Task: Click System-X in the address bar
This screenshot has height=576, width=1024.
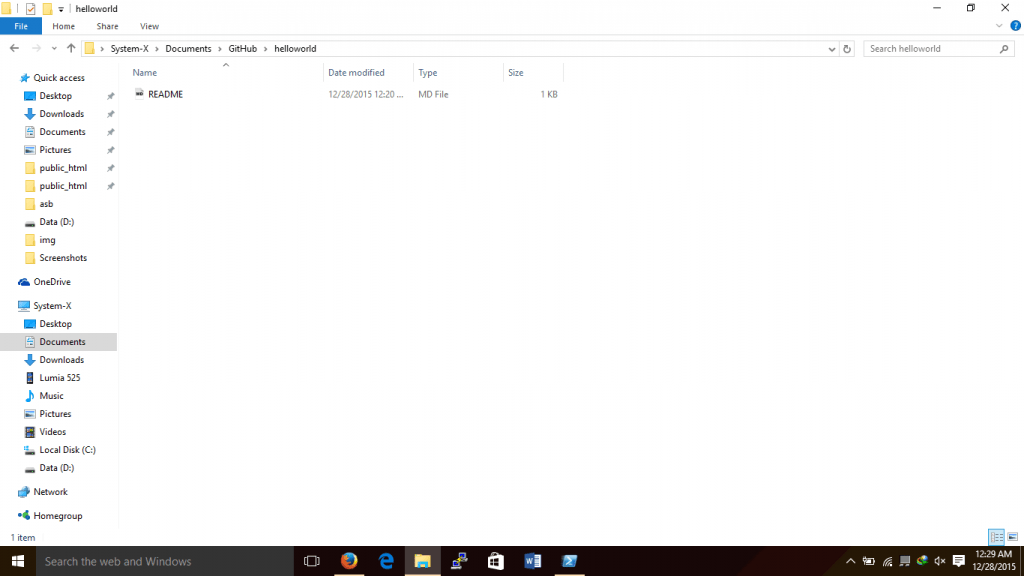Action: click(x=129, y=48)
